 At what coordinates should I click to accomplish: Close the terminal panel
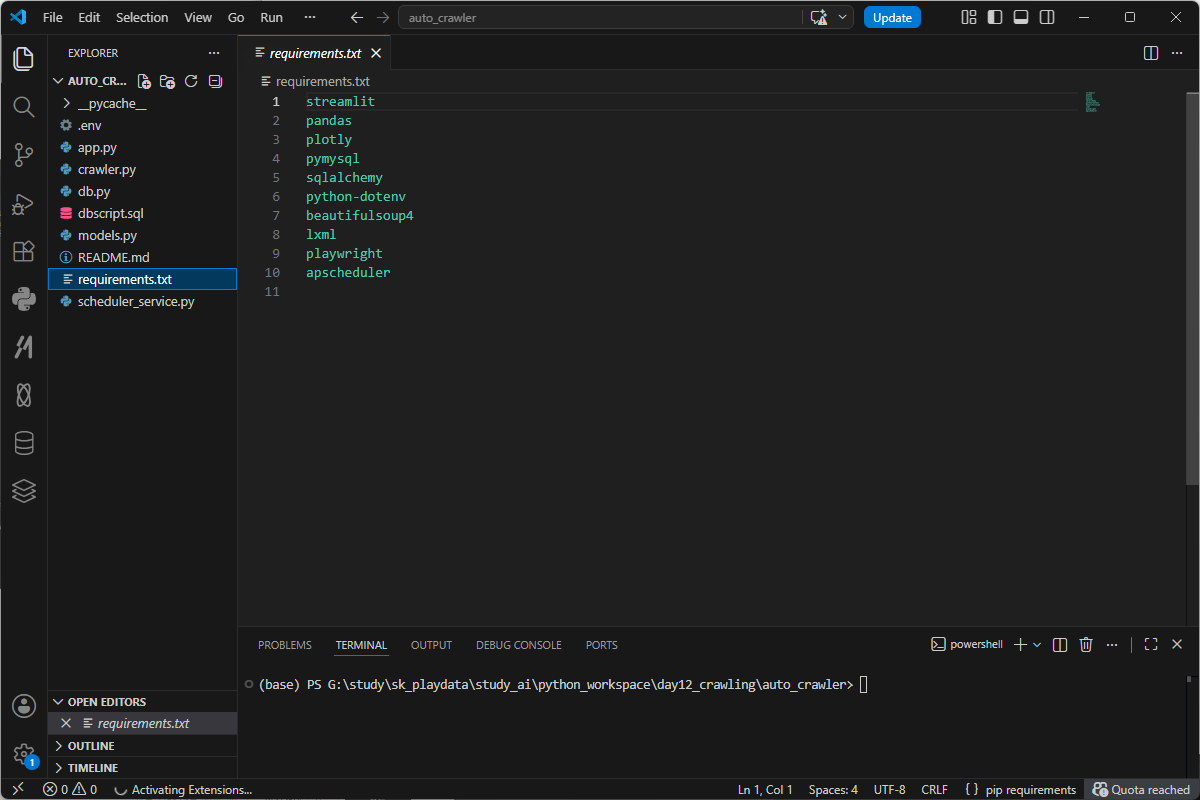[x=1177, y=645]
